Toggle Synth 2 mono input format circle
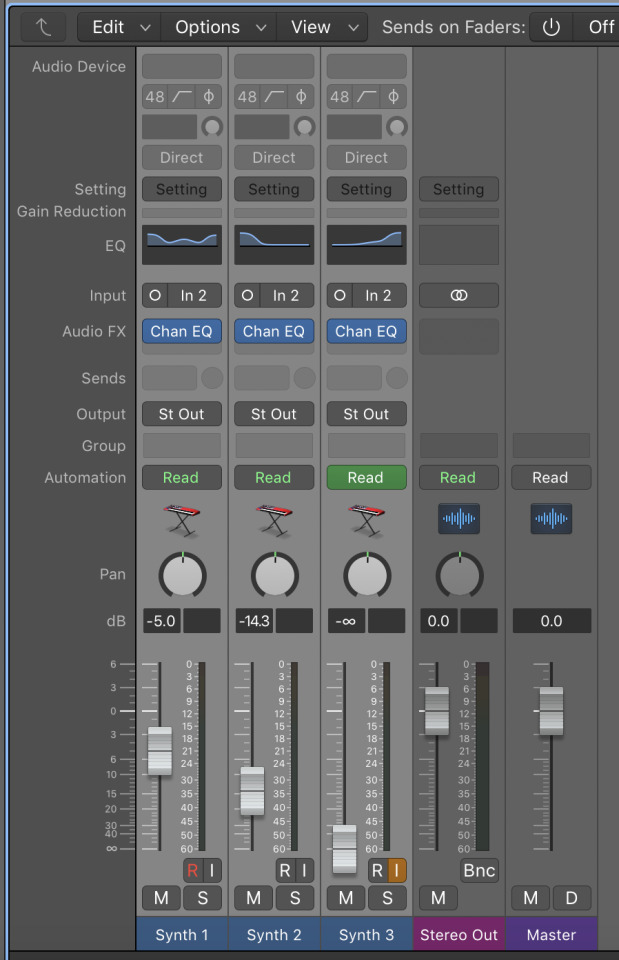The image size is (619, 960). coord(247,295)
